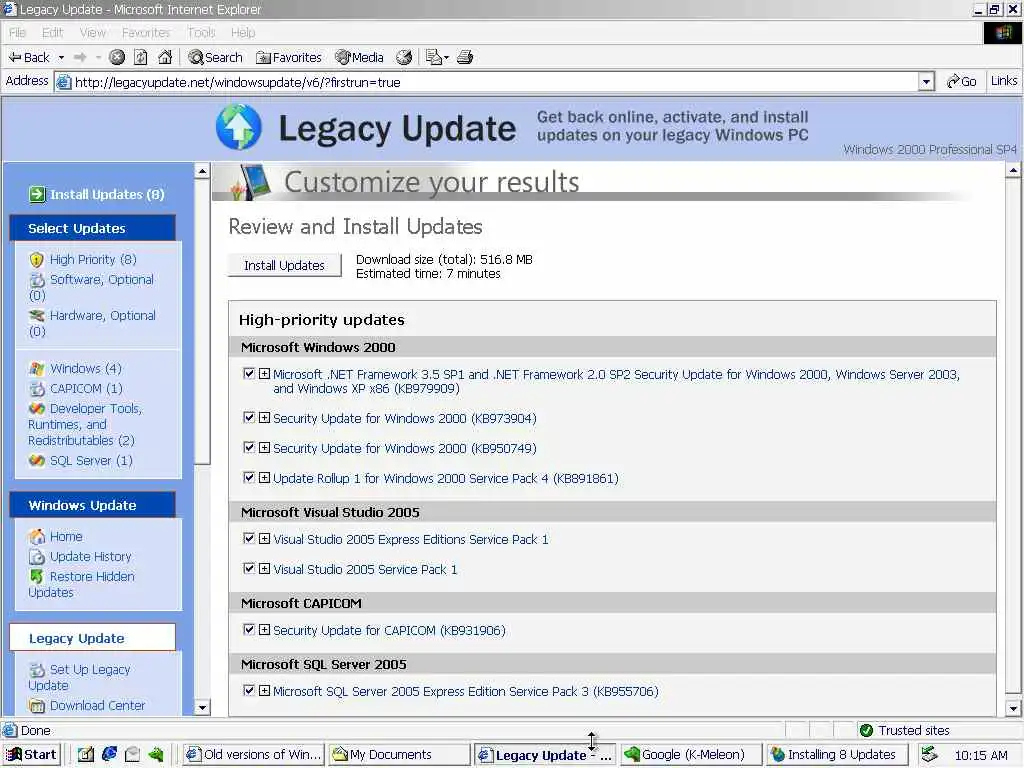Open the Search toolbar button

[216, 57]
